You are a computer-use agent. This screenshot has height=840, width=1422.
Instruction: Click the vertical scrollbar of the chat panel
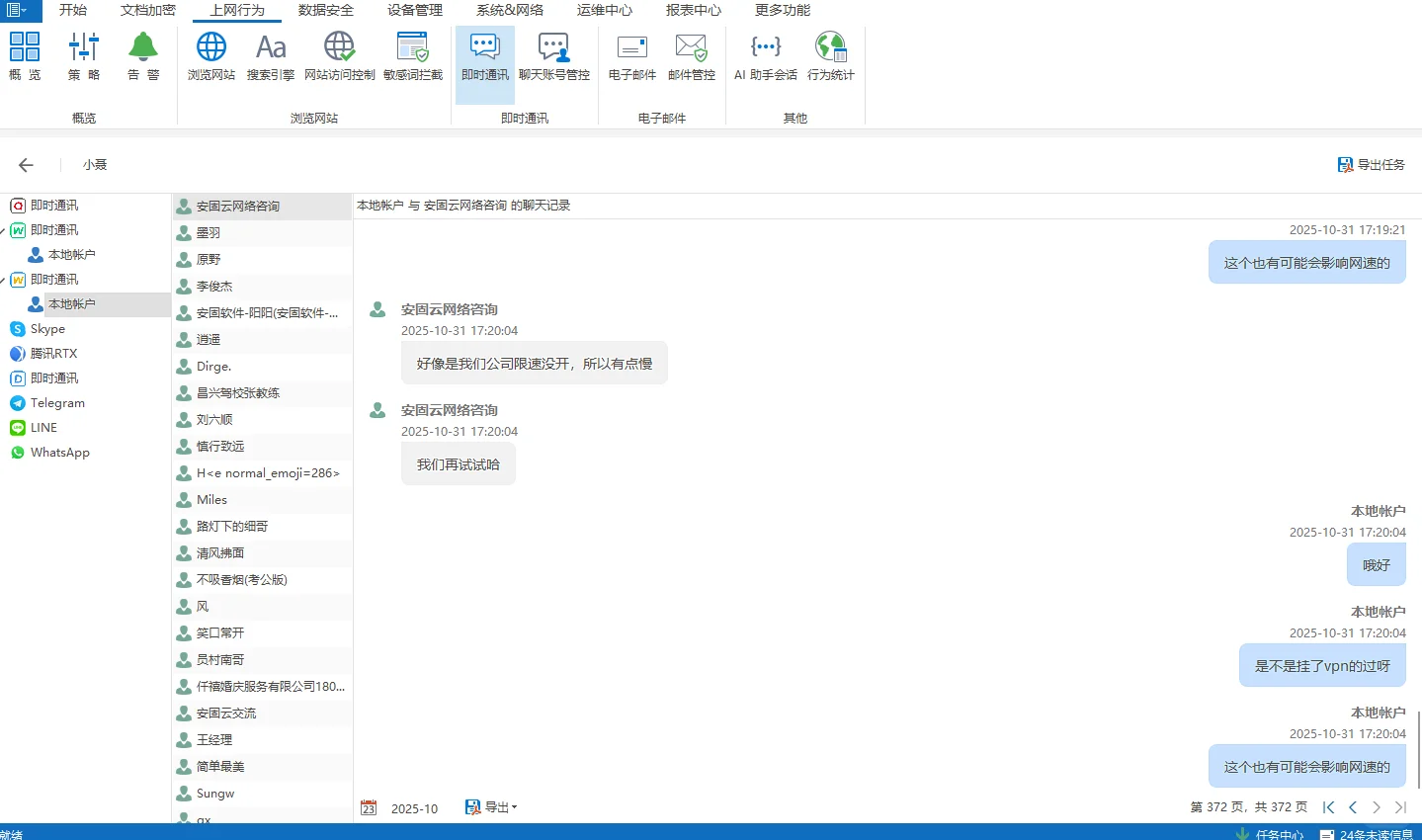(x=1418, y=750)
